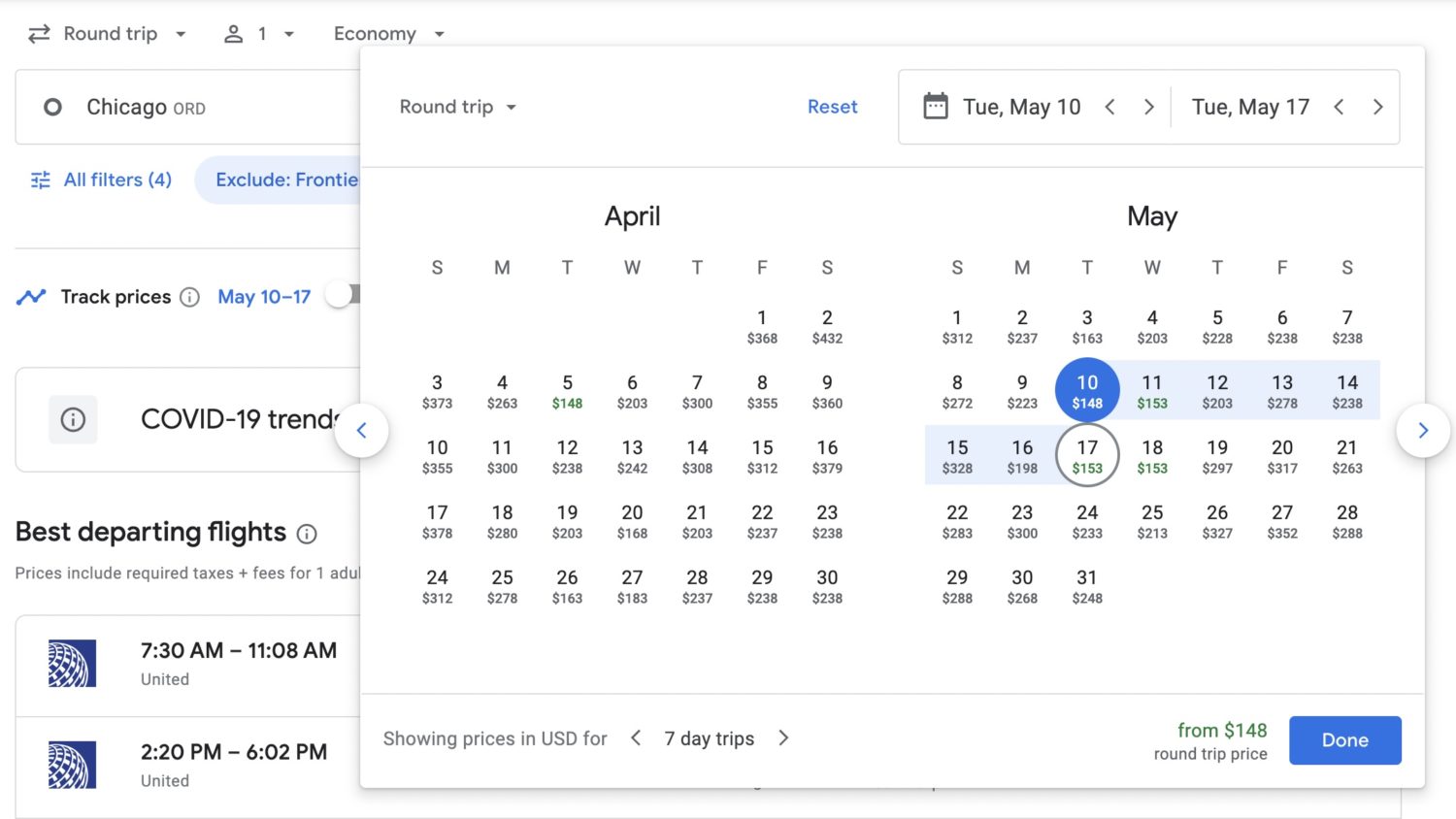Click the right arrow to show next months
This screenshot has height=819, width=1456.
pos(1423,430)
